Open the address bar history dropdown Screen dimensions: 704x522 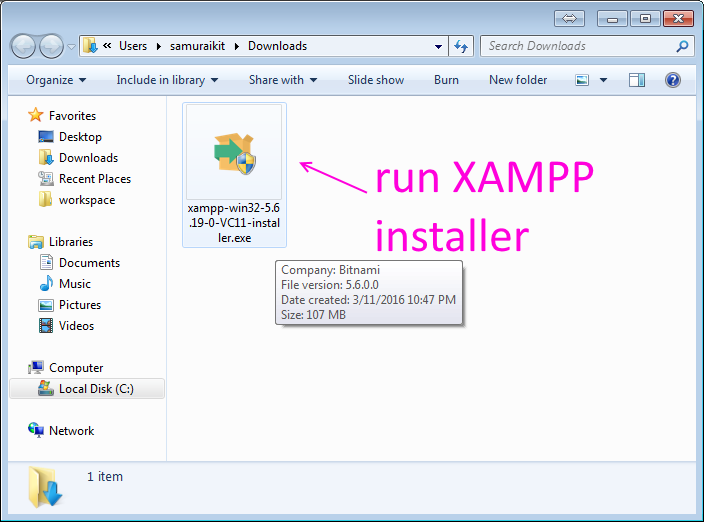(438, 46)
